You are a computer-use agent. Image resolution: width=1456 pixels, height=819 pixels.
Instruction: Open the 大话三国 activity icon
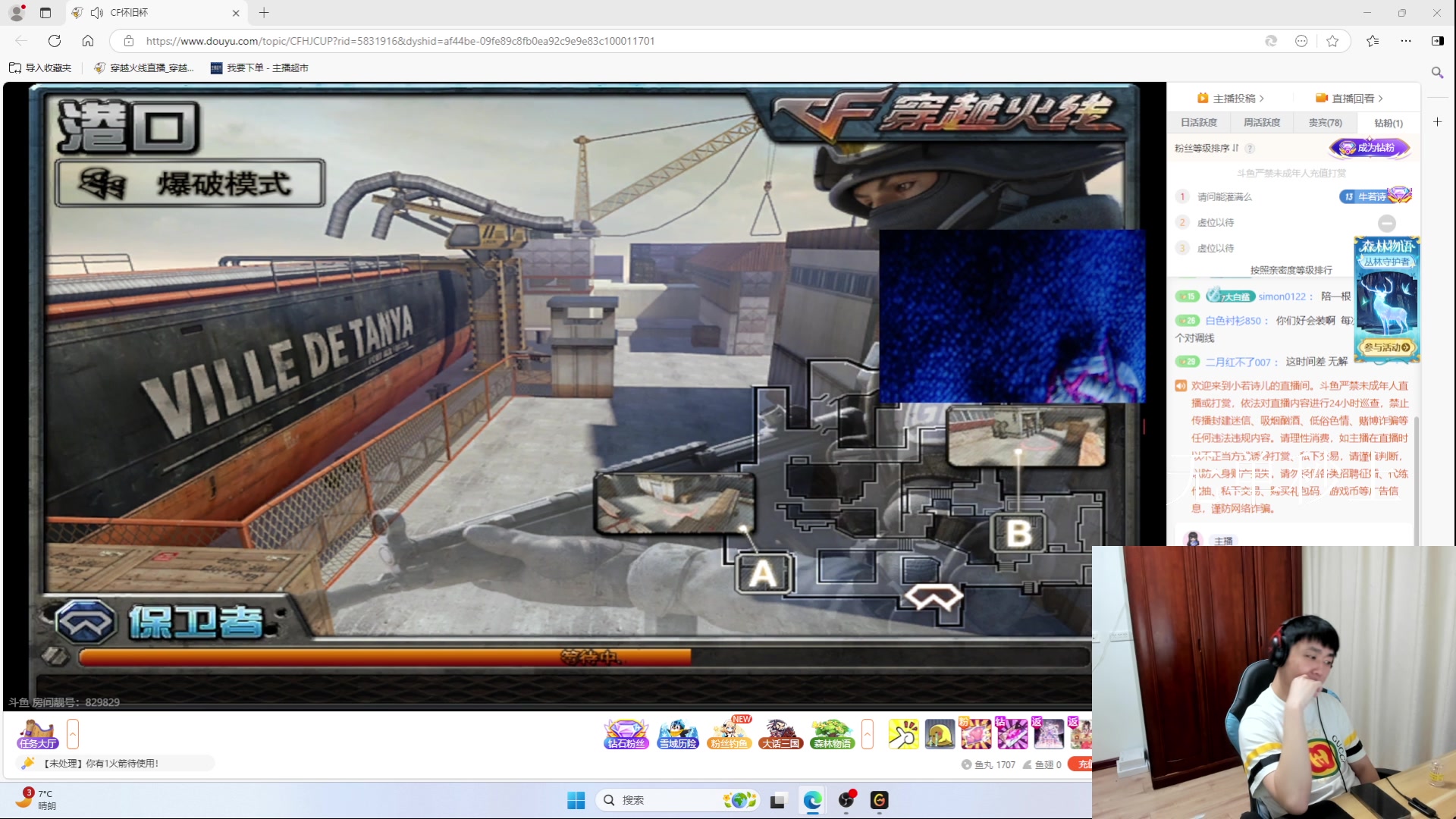pos(781,733)
